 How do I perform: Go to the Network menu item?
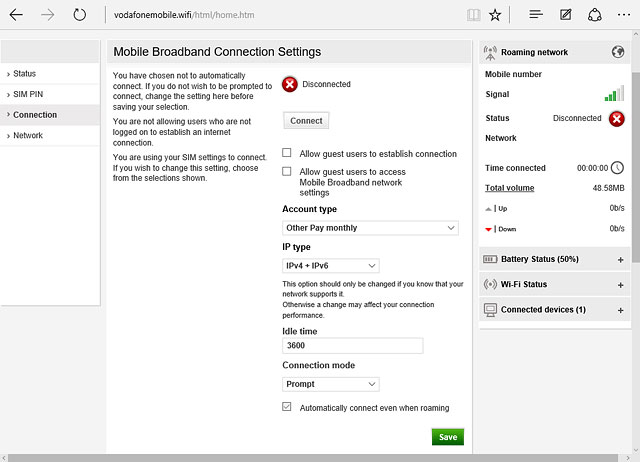[28, 135]
